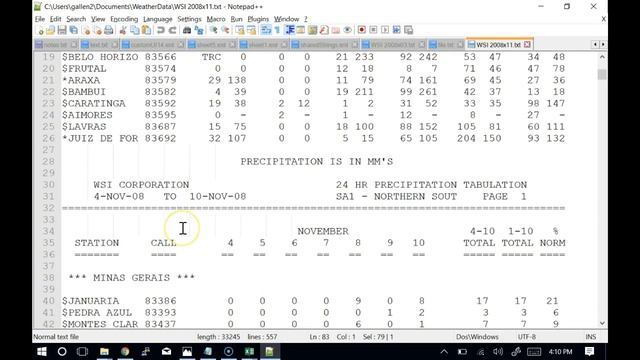Open the Document Map toolbar icon
This screenshot has width=640, height=360.
313,30
